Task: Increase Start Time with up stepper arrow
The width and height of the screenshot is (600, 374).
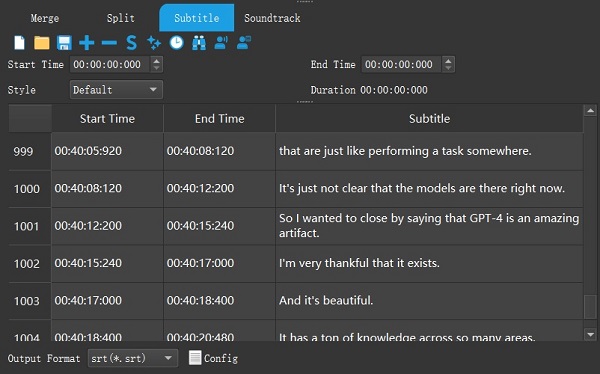Action: pyautogui.click(x=156, y=60)
